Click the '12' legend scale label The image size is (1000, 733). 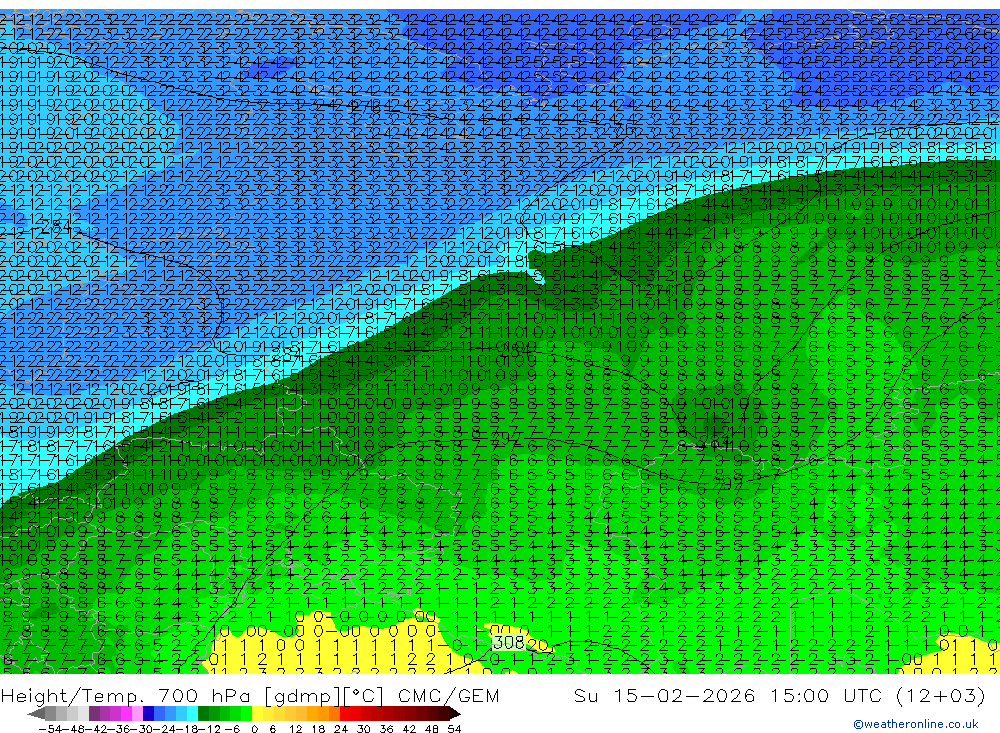296,729
